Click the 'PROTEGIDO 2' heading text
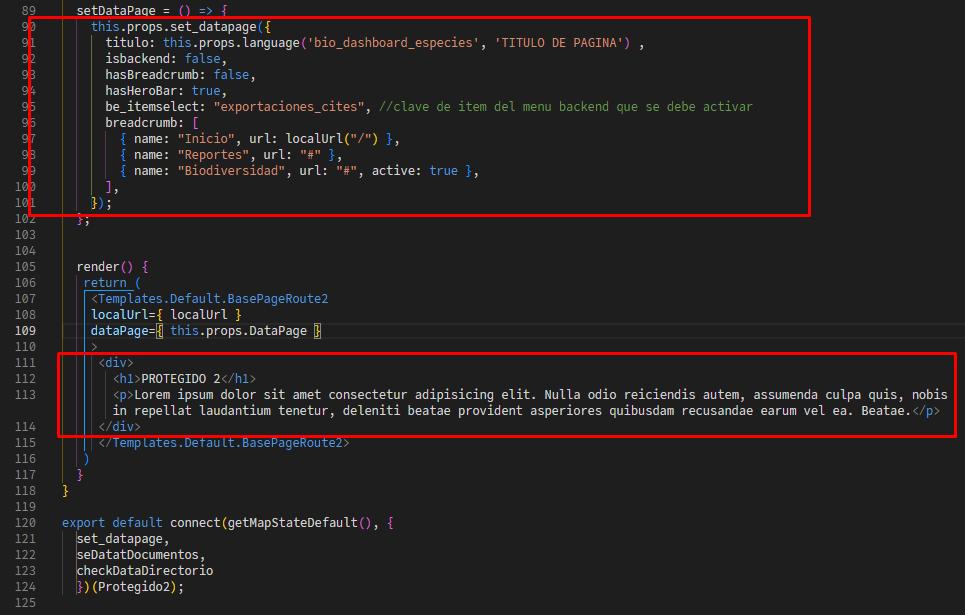The width and height of the screenshot is (965, 615). point(181,379)
